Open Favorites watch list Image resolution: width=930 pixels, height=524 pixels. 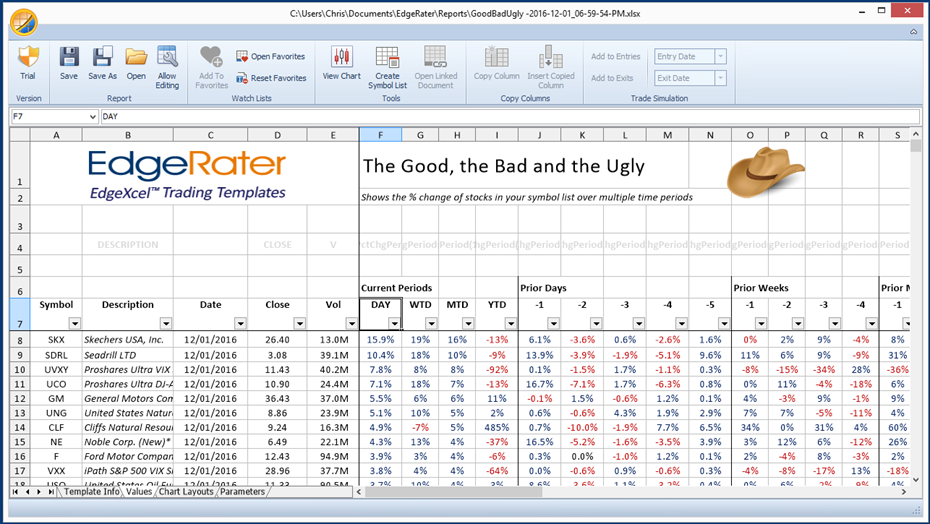click(270, 56)
